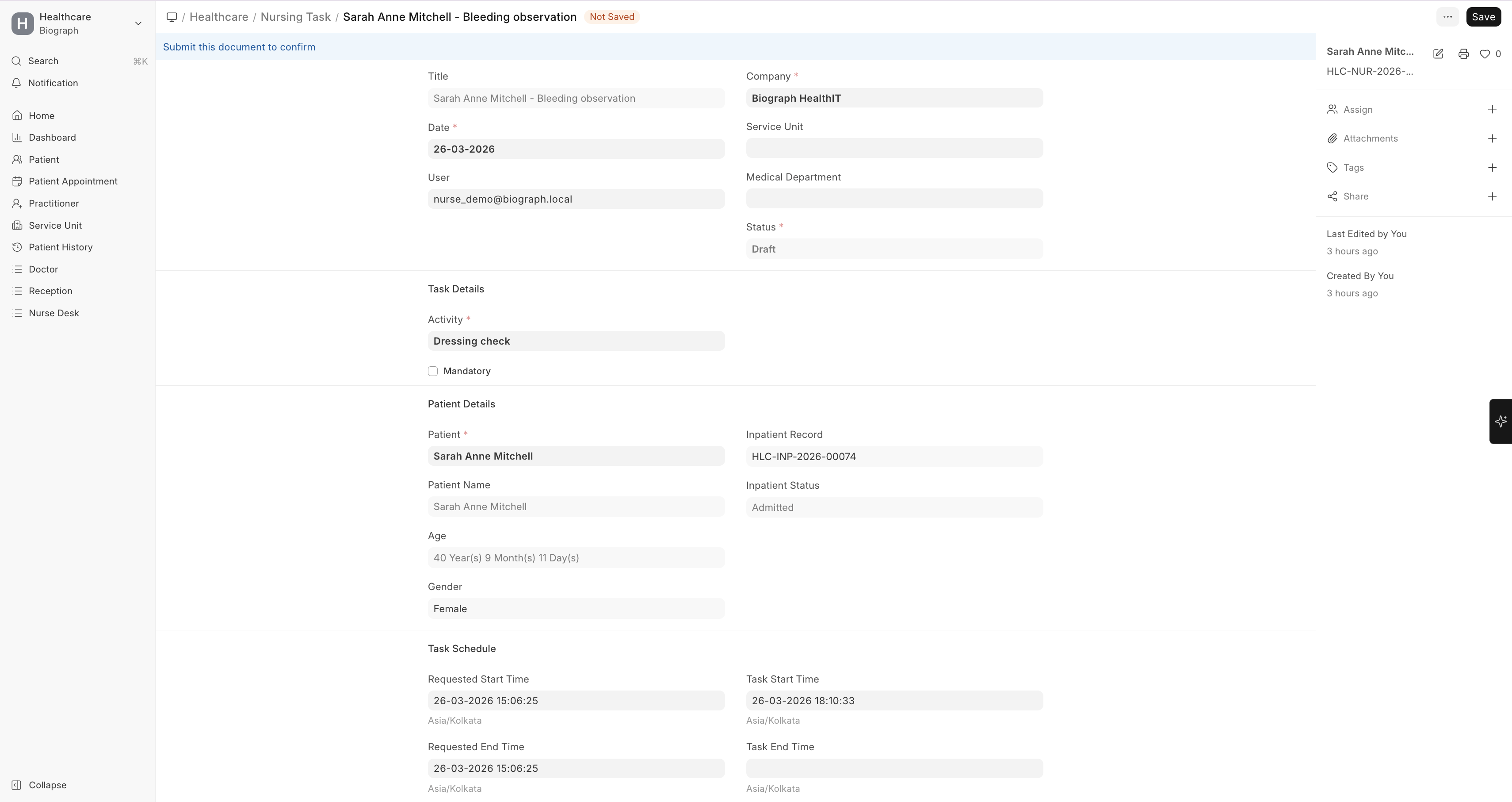Open the AI sparkle side panel

tap(1500, 421)
